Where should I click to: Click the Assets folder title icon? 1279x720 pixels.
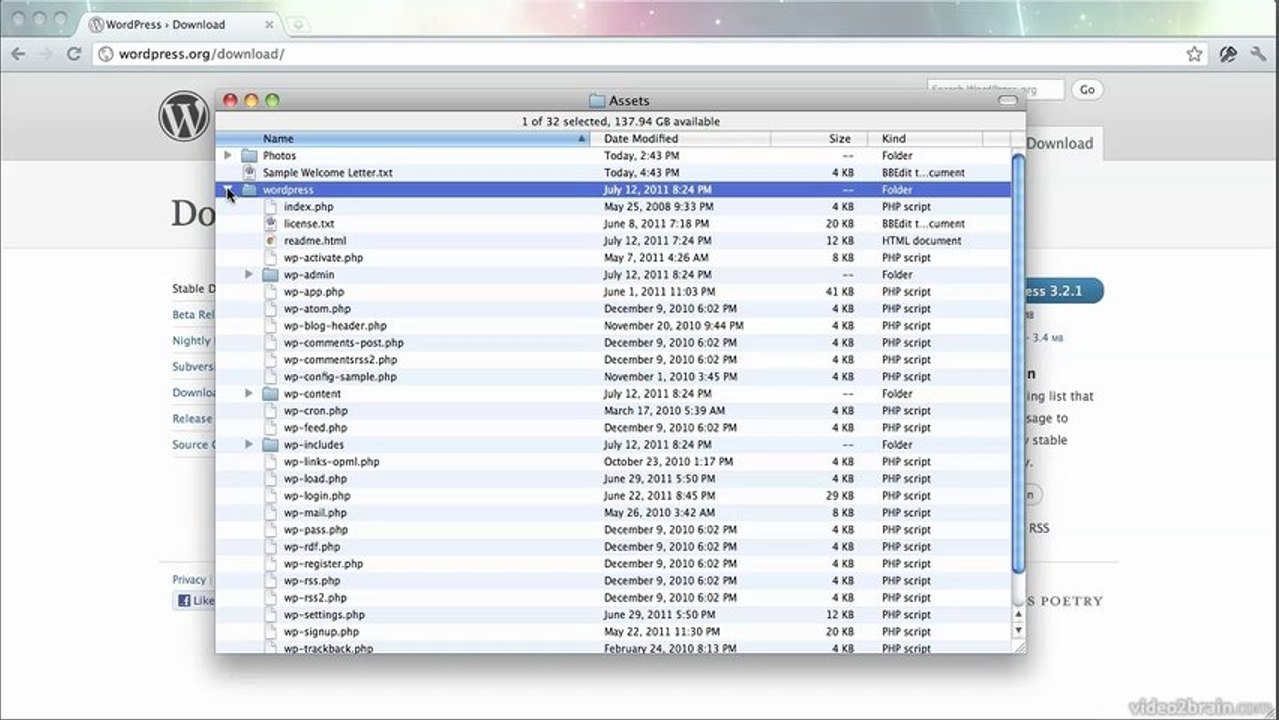(597, 101)
